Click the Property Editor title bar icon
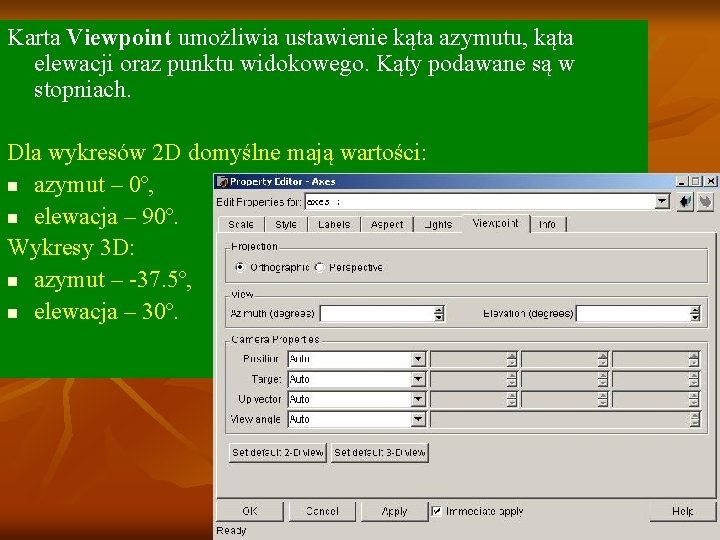This screenshot has width=720, height=540. click(222, 182)
